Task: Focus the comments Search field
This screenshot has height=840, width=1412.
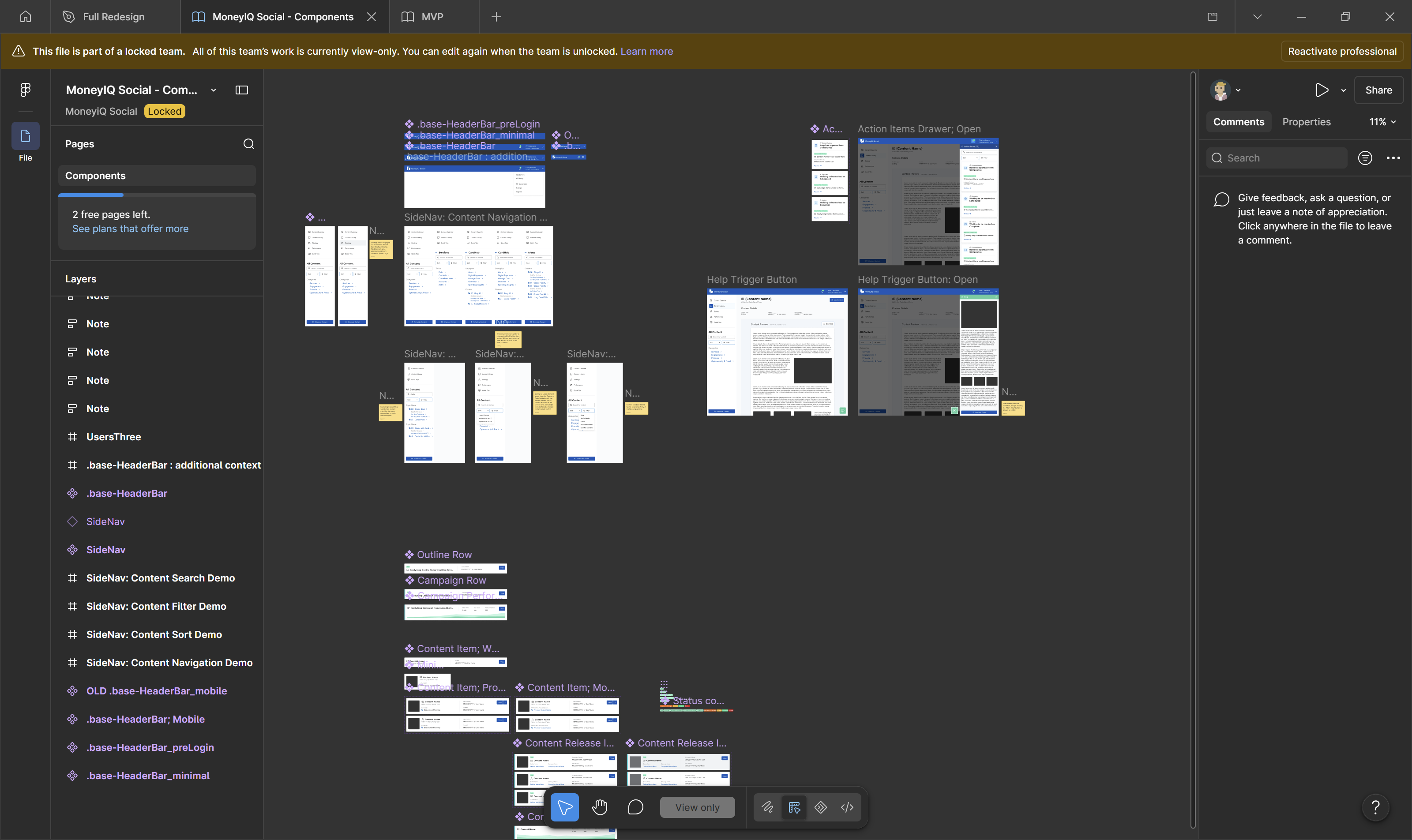Action: (x=1277, y=158)
